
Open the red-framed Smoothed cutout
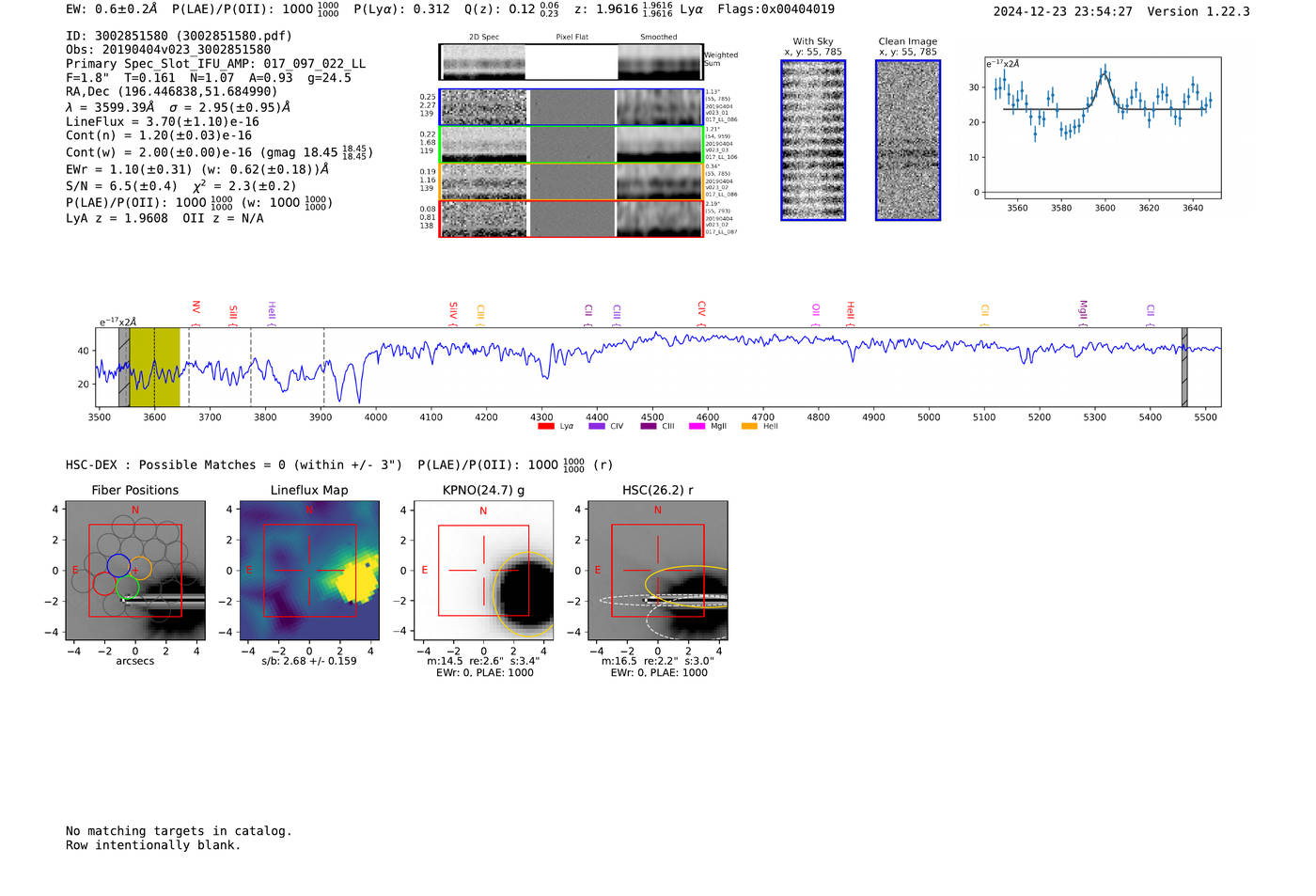[660, 219]
